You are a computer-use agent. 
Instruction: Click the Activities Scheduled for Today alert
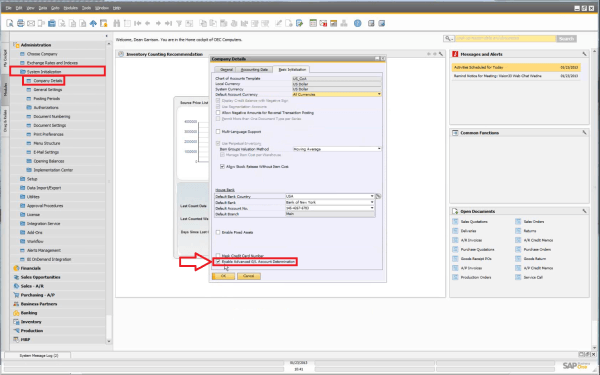tap(516, 67)
